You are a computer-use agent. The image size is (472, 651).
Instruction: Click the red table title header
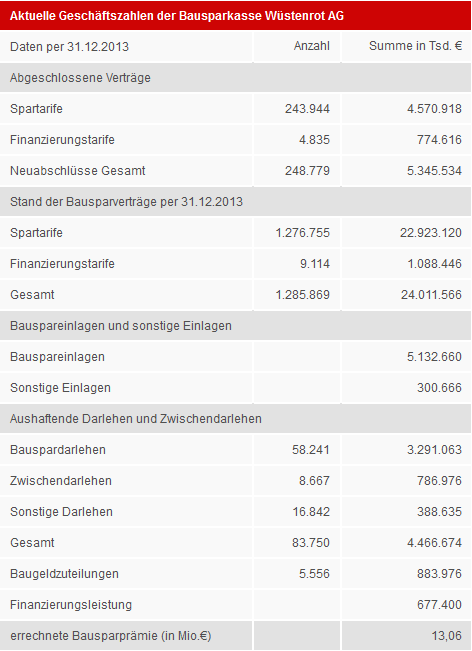(x=236, y=15)
